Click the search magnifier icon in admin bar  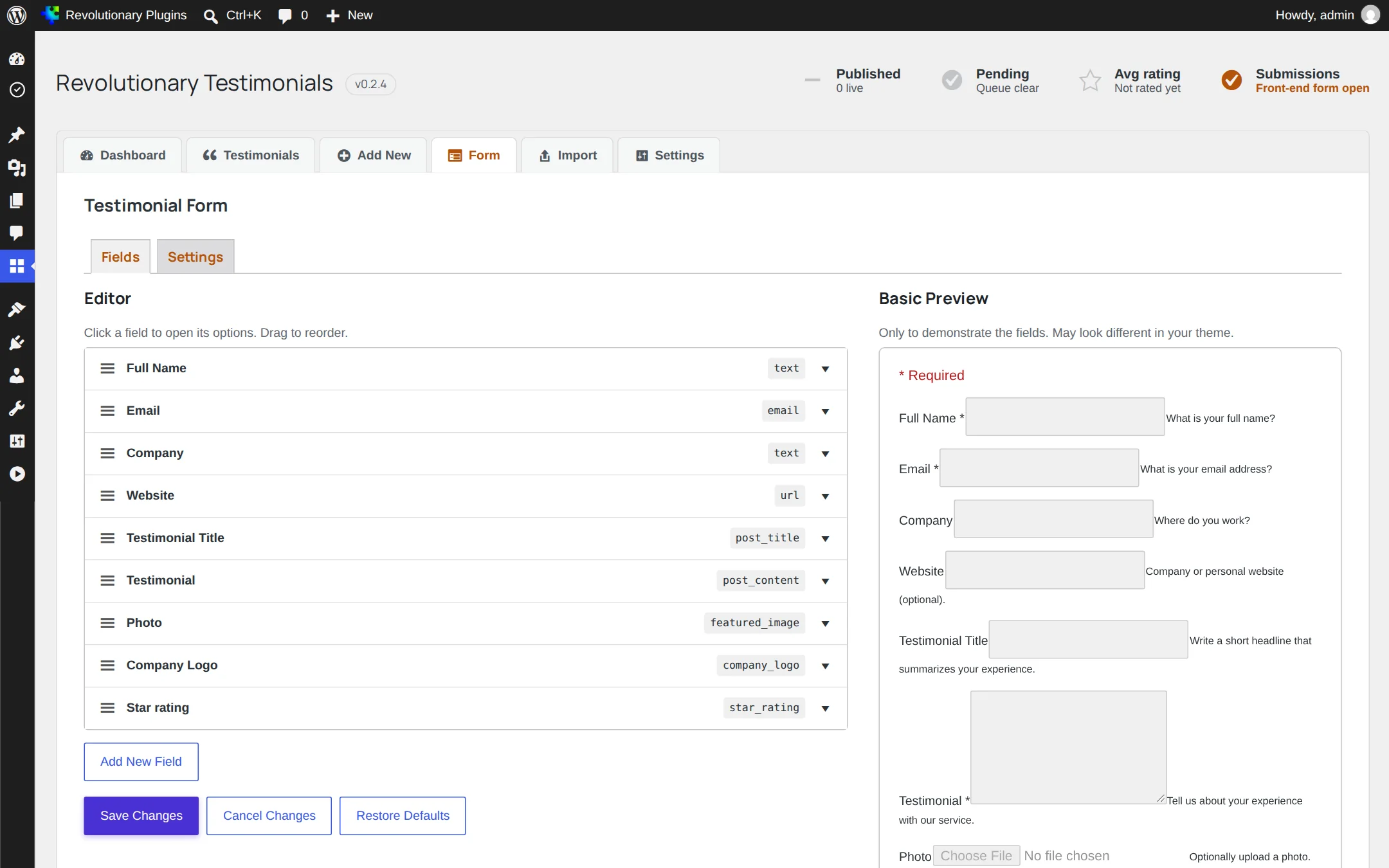(x=210, y=16)
